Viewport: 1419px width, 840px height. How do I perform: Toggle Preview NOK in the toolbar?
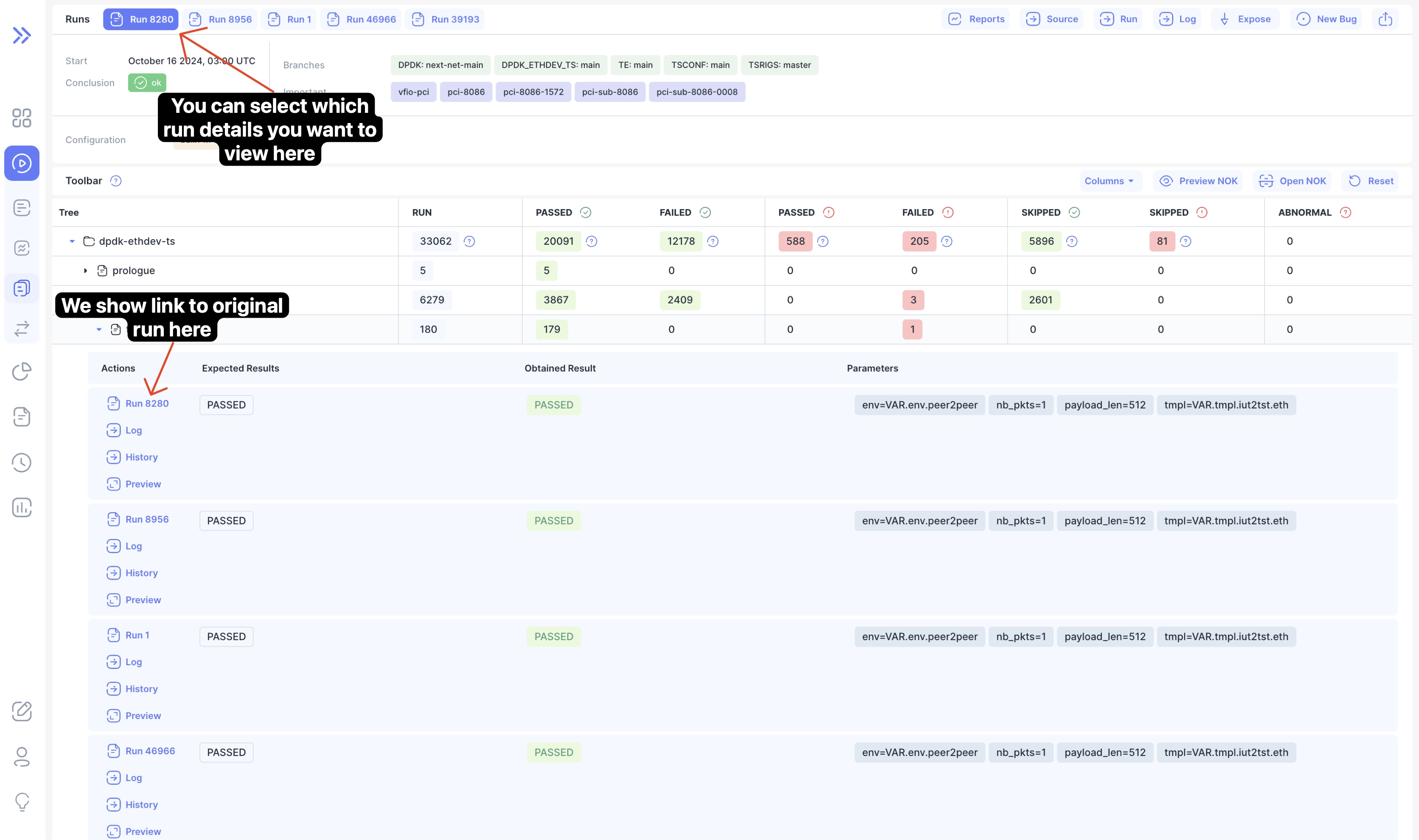pos(1197,181)
